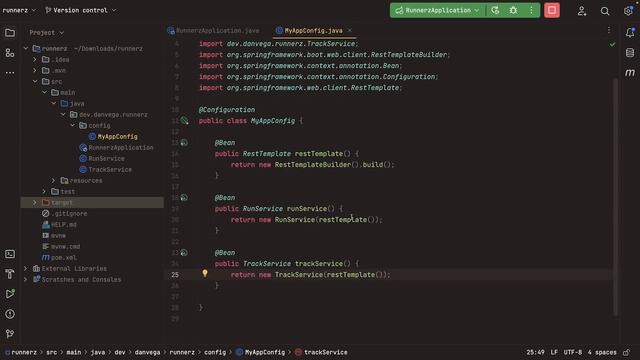Open the Database tool window
The width and height of the screenshot is (640, 360).
click(x=630, y=53)
